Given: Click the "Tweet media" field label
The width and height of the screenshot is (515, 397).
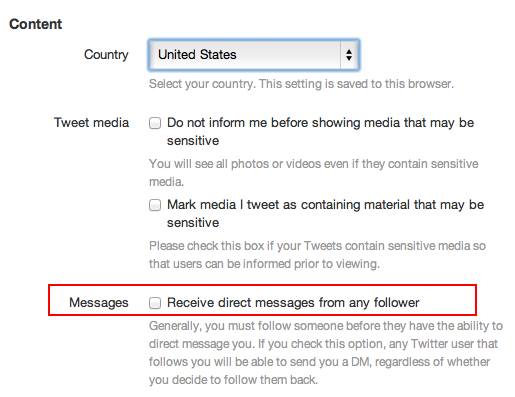Looking at the screenshot, I should coord(91,123).
